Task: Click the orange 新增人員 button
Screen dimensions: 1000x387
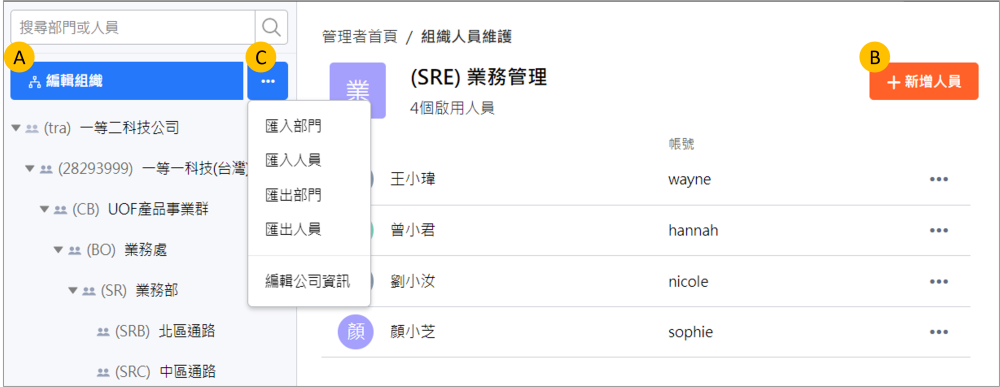Action: pos(923,81)
